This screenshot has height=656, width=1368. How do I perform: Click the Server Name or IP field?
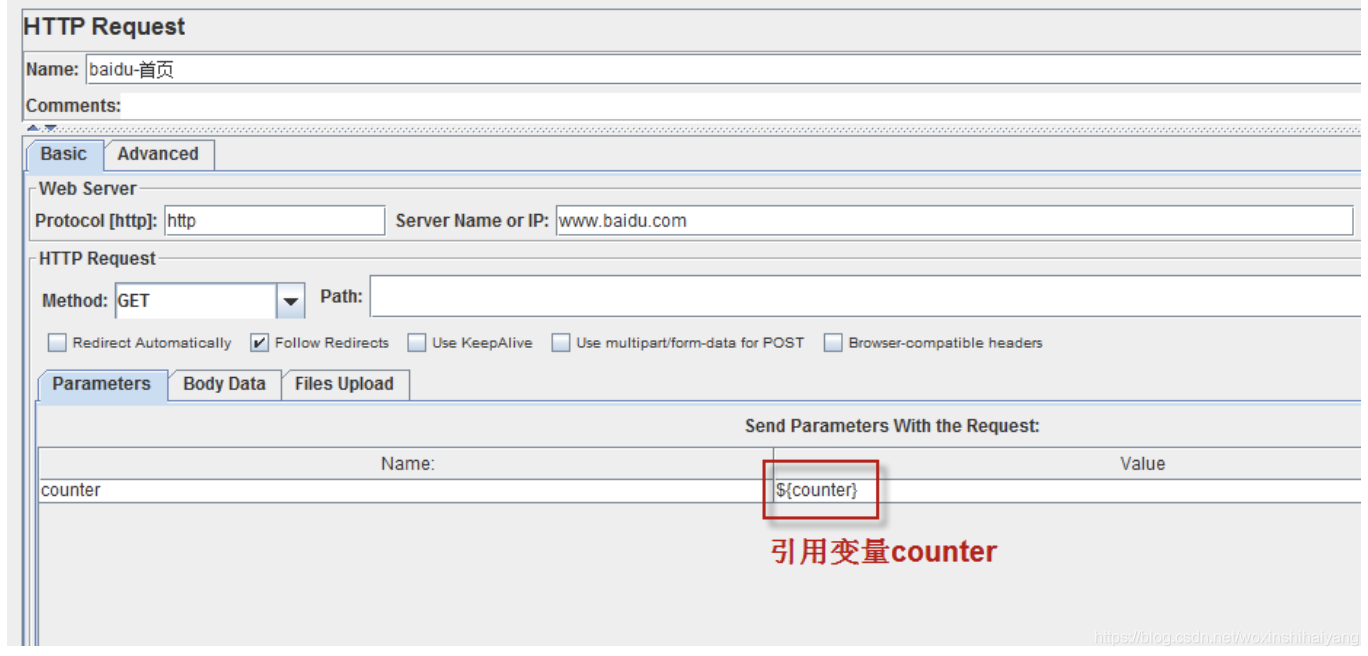click(x=954, y=221)
